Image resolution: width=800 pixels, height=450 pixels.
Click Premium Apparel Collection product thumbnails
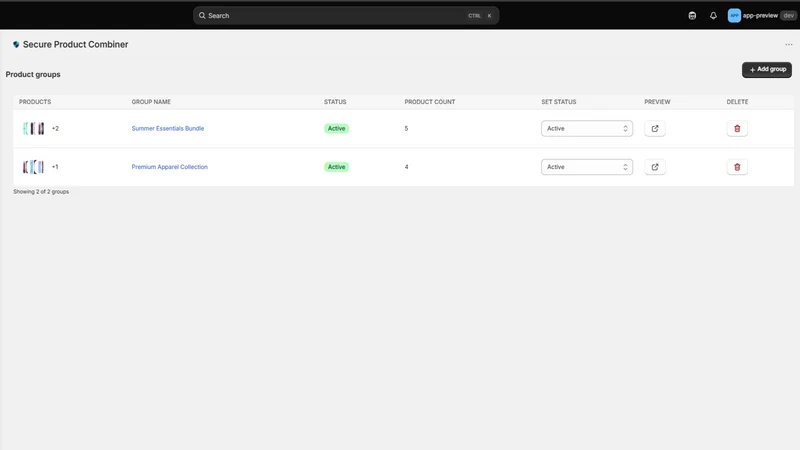click(34, 167)
